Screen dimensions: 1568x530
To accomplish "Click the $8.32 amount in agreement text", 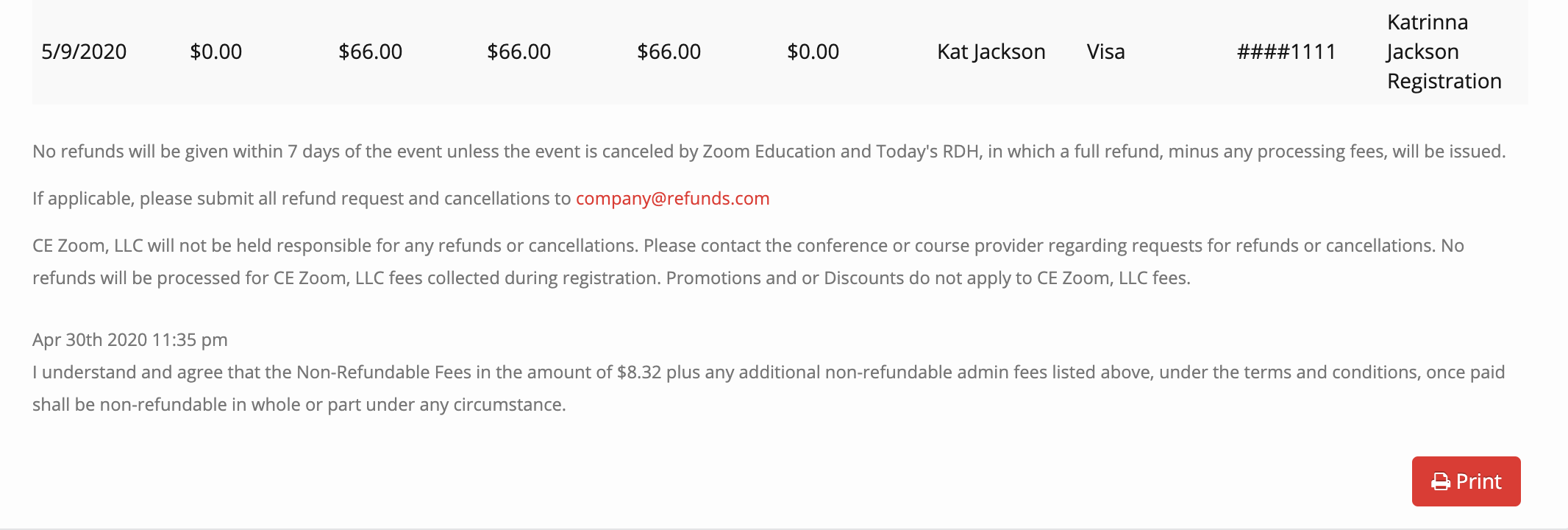I will click(639, 372).
